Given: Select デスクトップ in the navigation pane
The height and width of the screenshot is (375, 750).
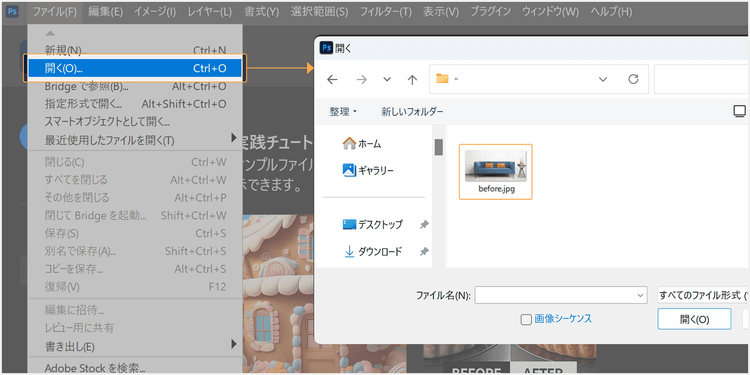Looking at the screenshot, I should (x=373, y=224).
